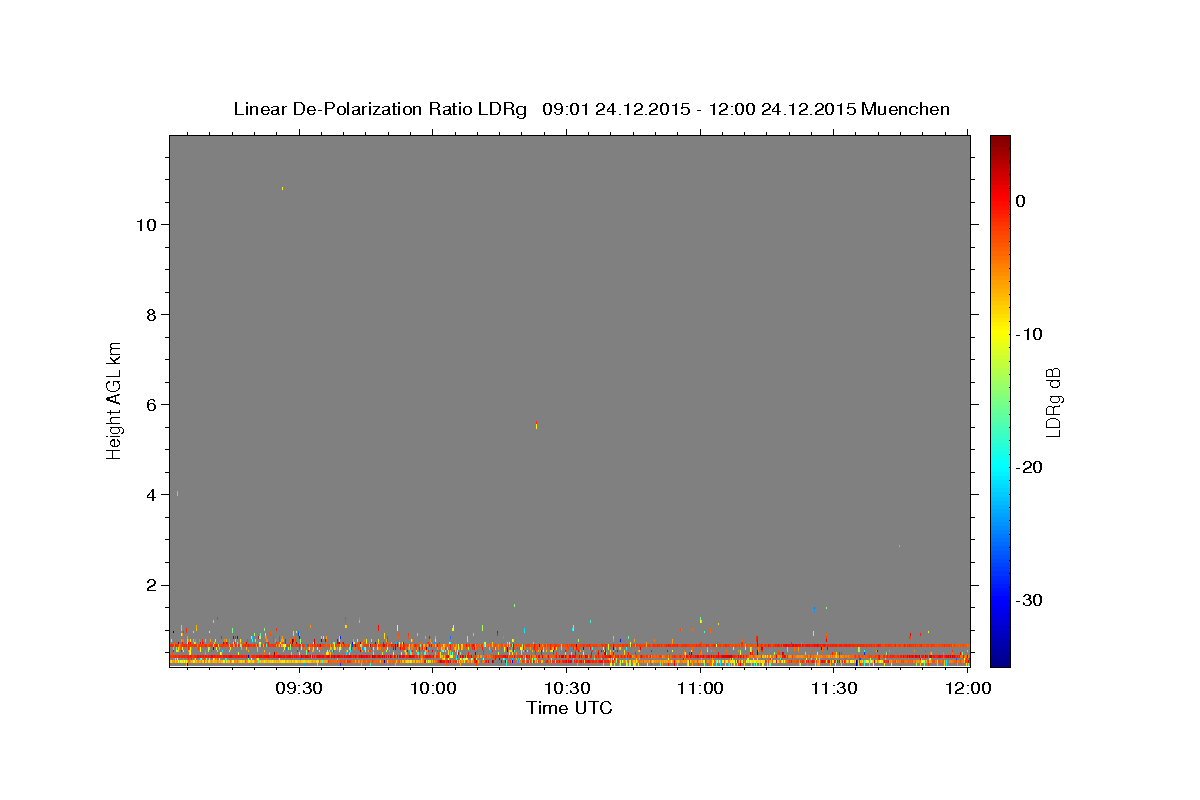
Task: Click the 10:00 time tick label
Action: [433, 688]
